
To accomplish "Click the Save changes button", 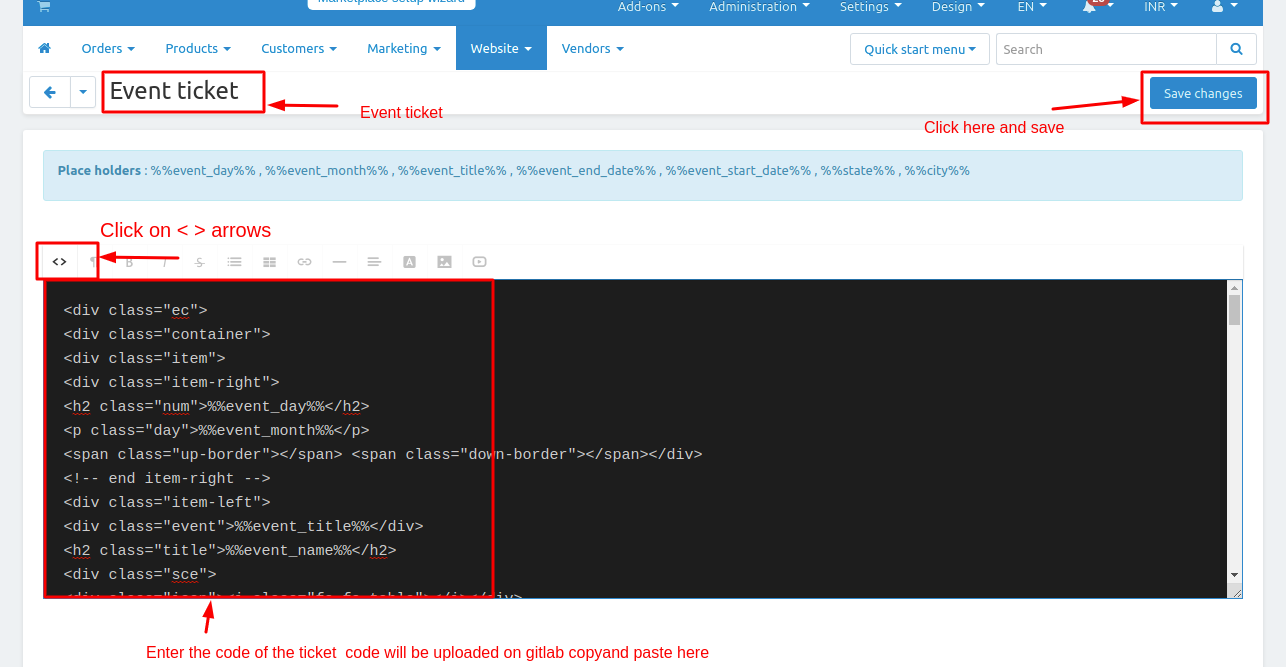I will (x=1202, y=93).
